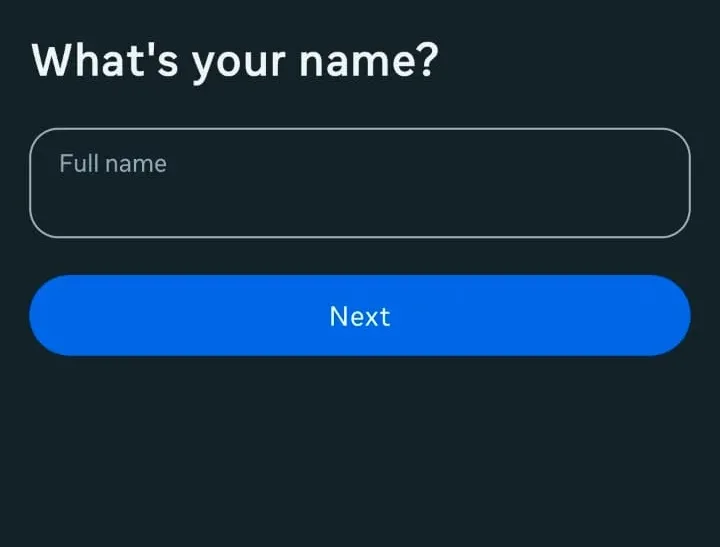The height and width of the screenshot is (547, 720).
Task: Tap Next to continue
Action: [360, 315]
